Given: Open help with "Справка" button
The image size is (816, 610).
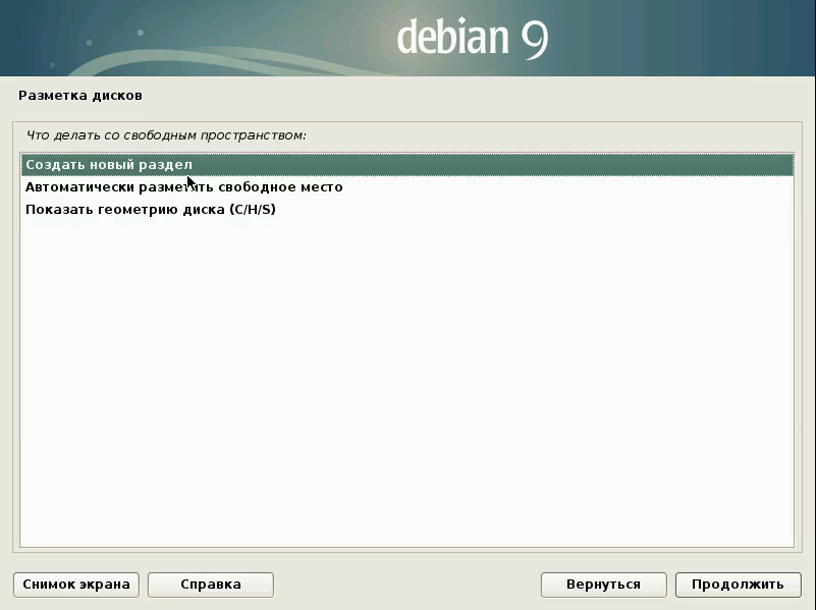Looking at the screenshot, I should pos(210,584).
